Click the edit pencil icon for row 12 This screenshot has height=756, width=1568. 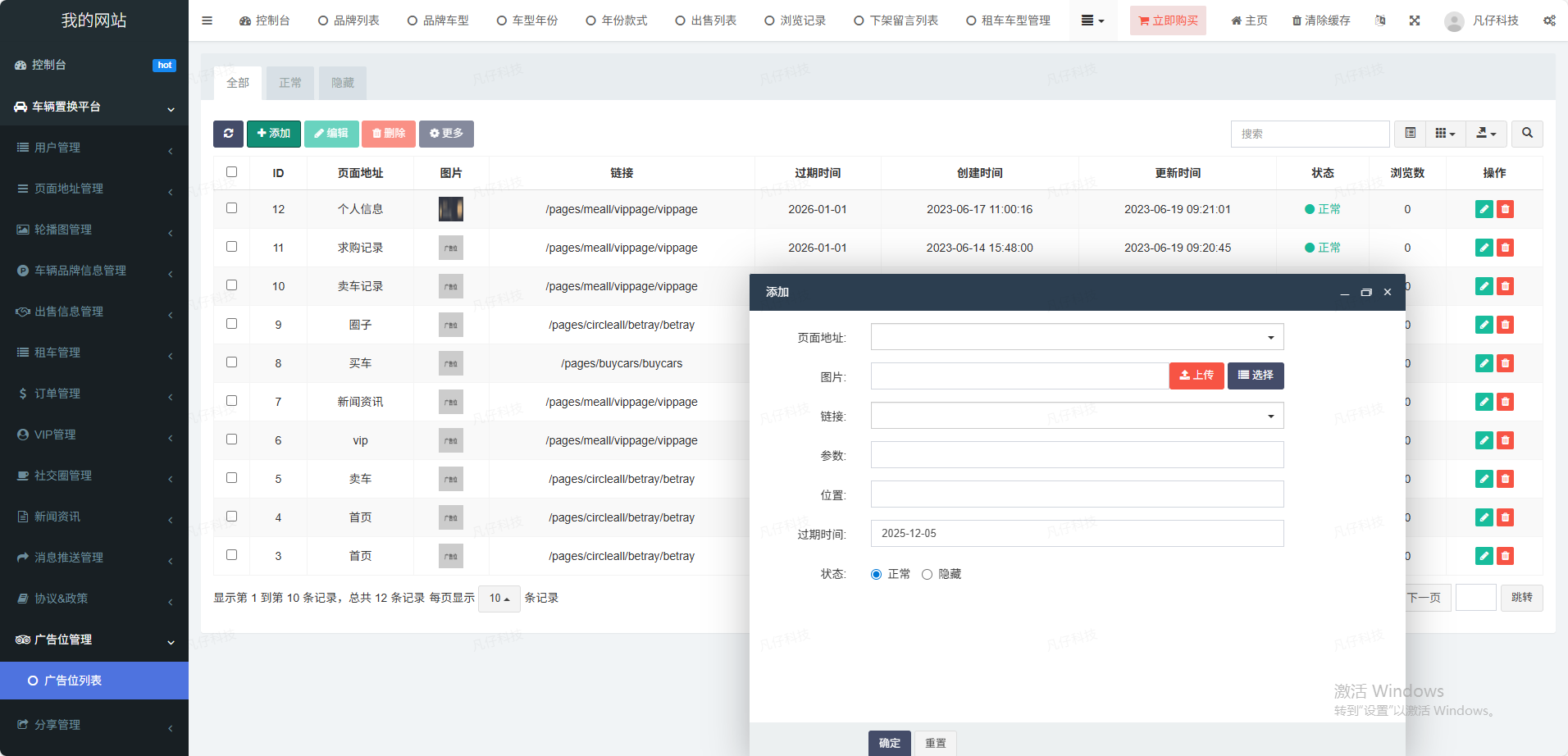click(x=1484, y=209)
